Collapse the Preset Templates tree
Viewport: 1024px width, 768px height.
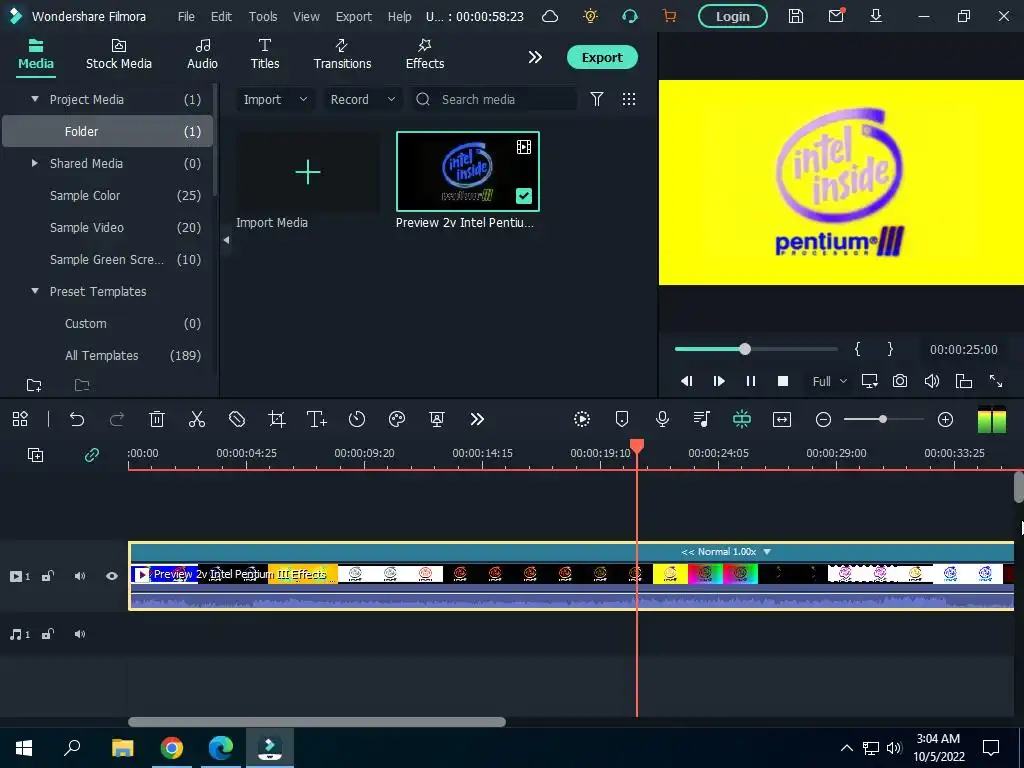[x=35, y=291]
